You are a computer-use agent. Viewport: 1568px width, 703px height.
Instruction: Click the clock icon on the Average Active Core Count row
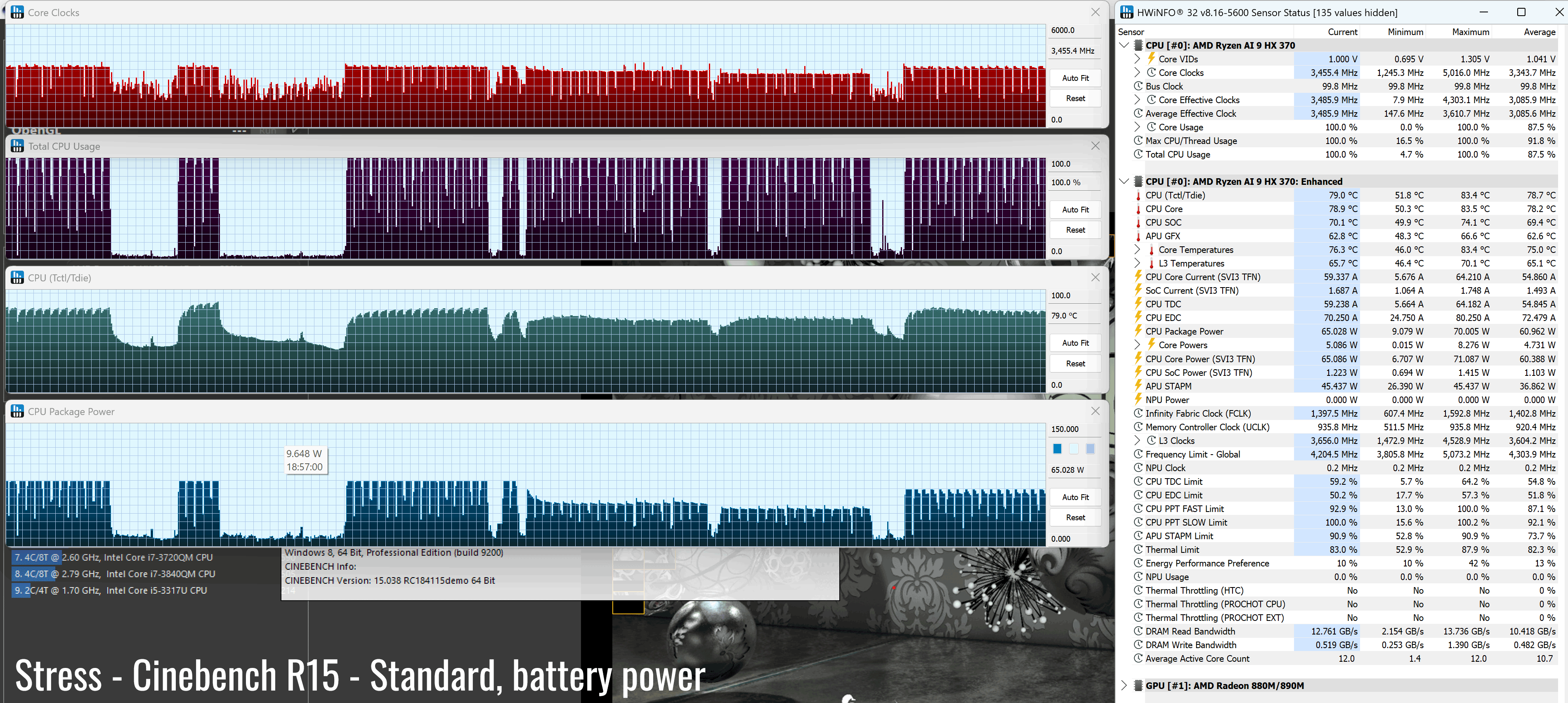(1138, 658)
